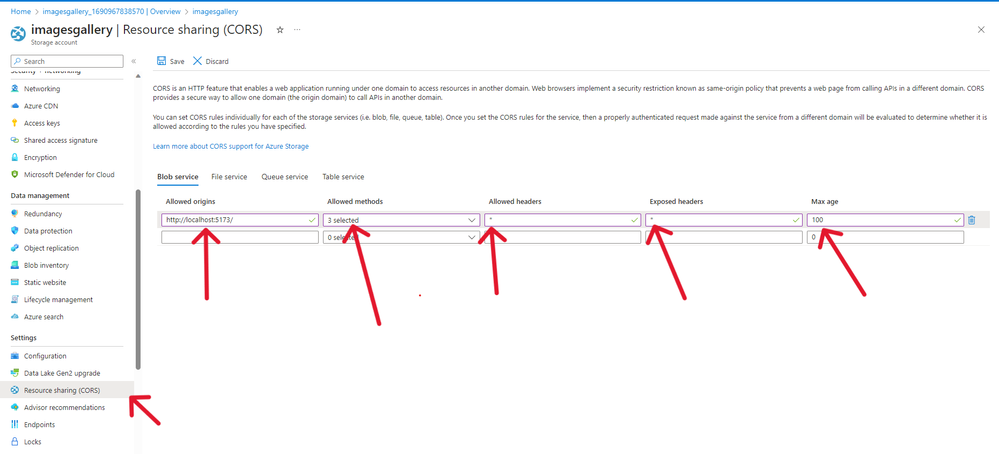Click the Max age field with 100

pyautogui.click(x=885, y=220)
